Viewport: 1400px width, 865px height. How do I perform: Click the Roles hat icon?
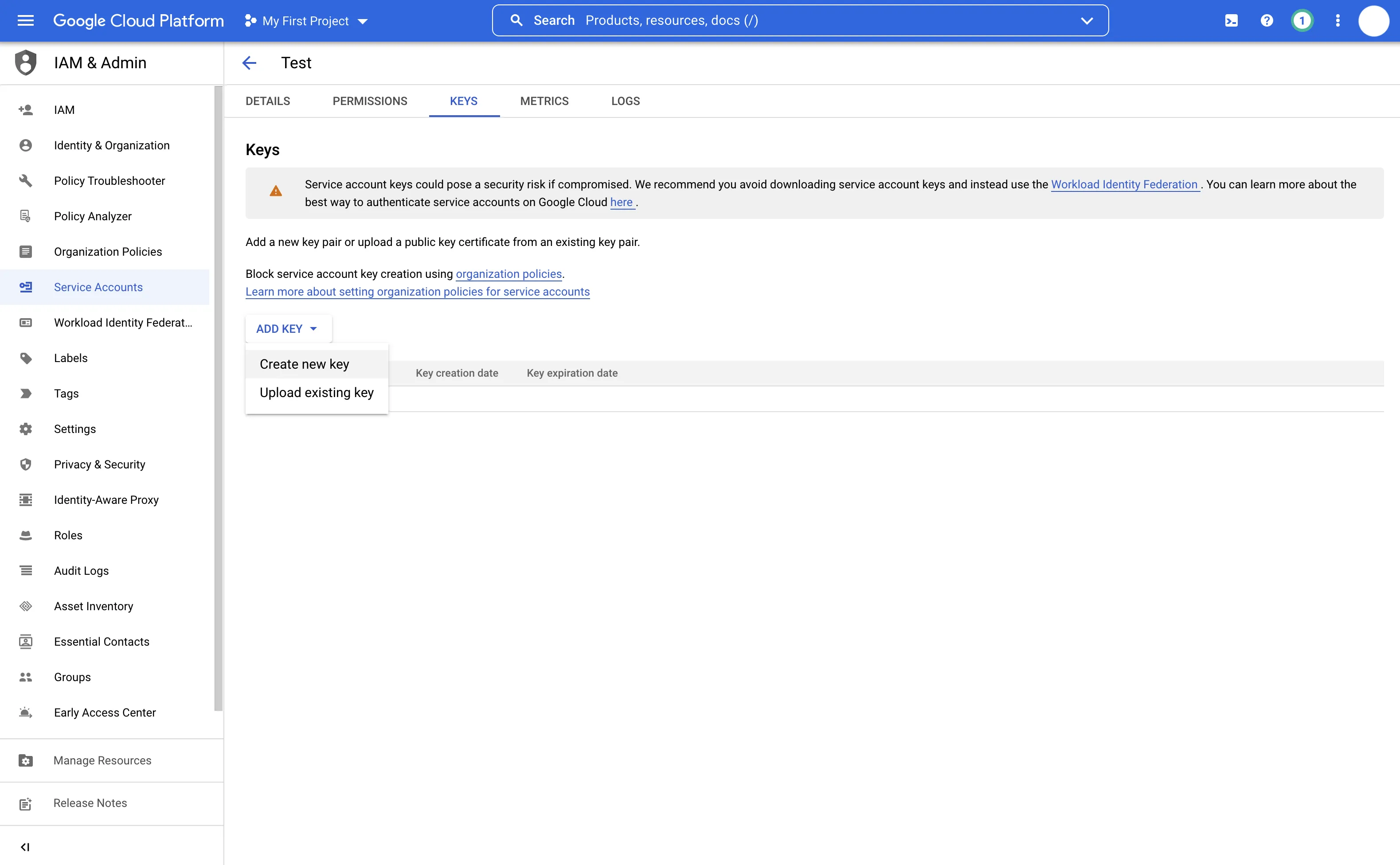pyautogui.click(x=26, y=535)
